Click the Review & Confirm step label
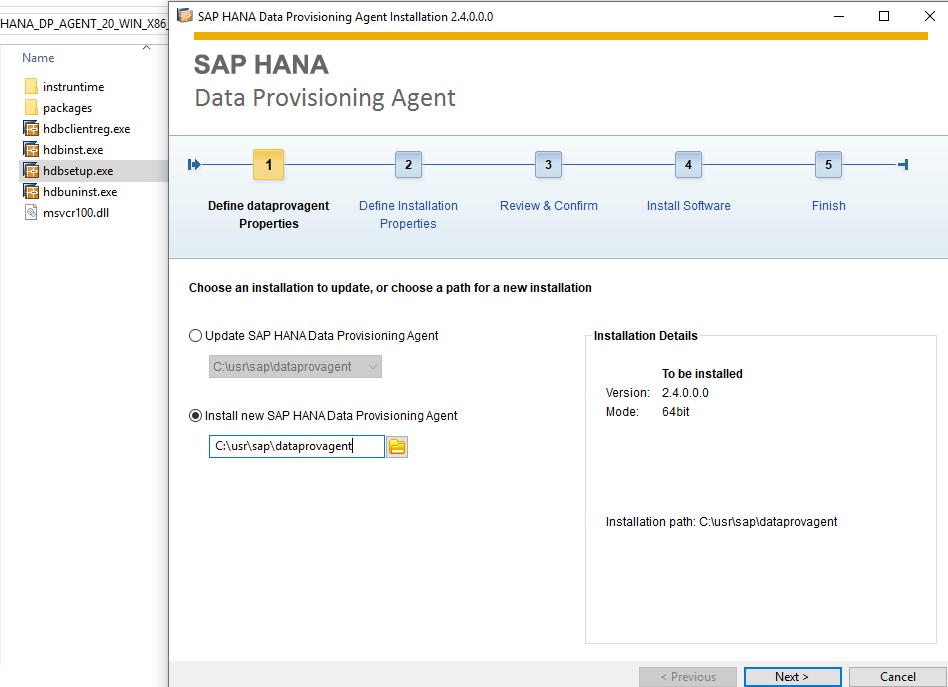948x687 pixels. pos(548,206)
